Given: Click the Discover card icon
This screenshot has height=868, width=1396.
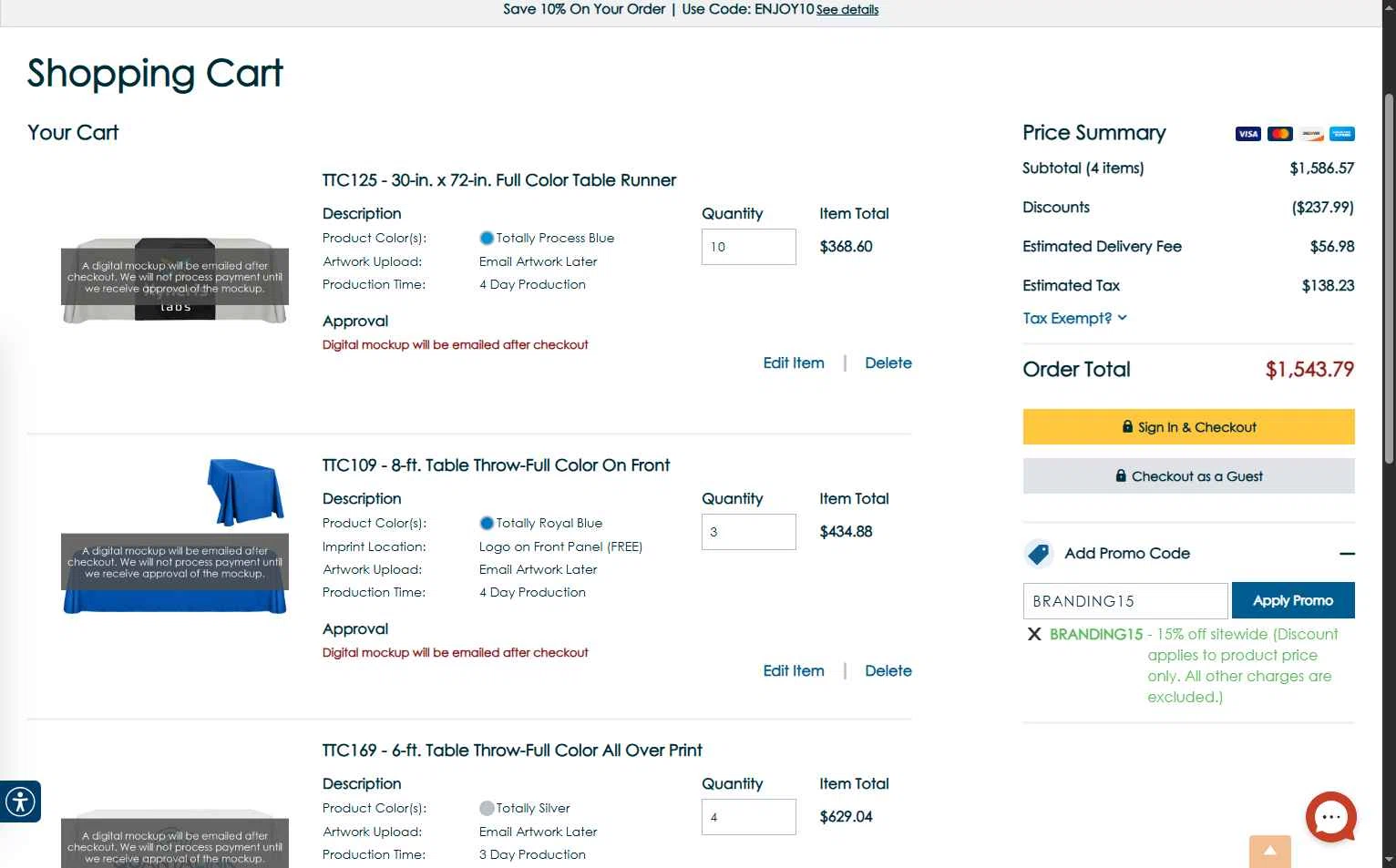Looking at the screenshot, I should click(x=1311, y=134).
